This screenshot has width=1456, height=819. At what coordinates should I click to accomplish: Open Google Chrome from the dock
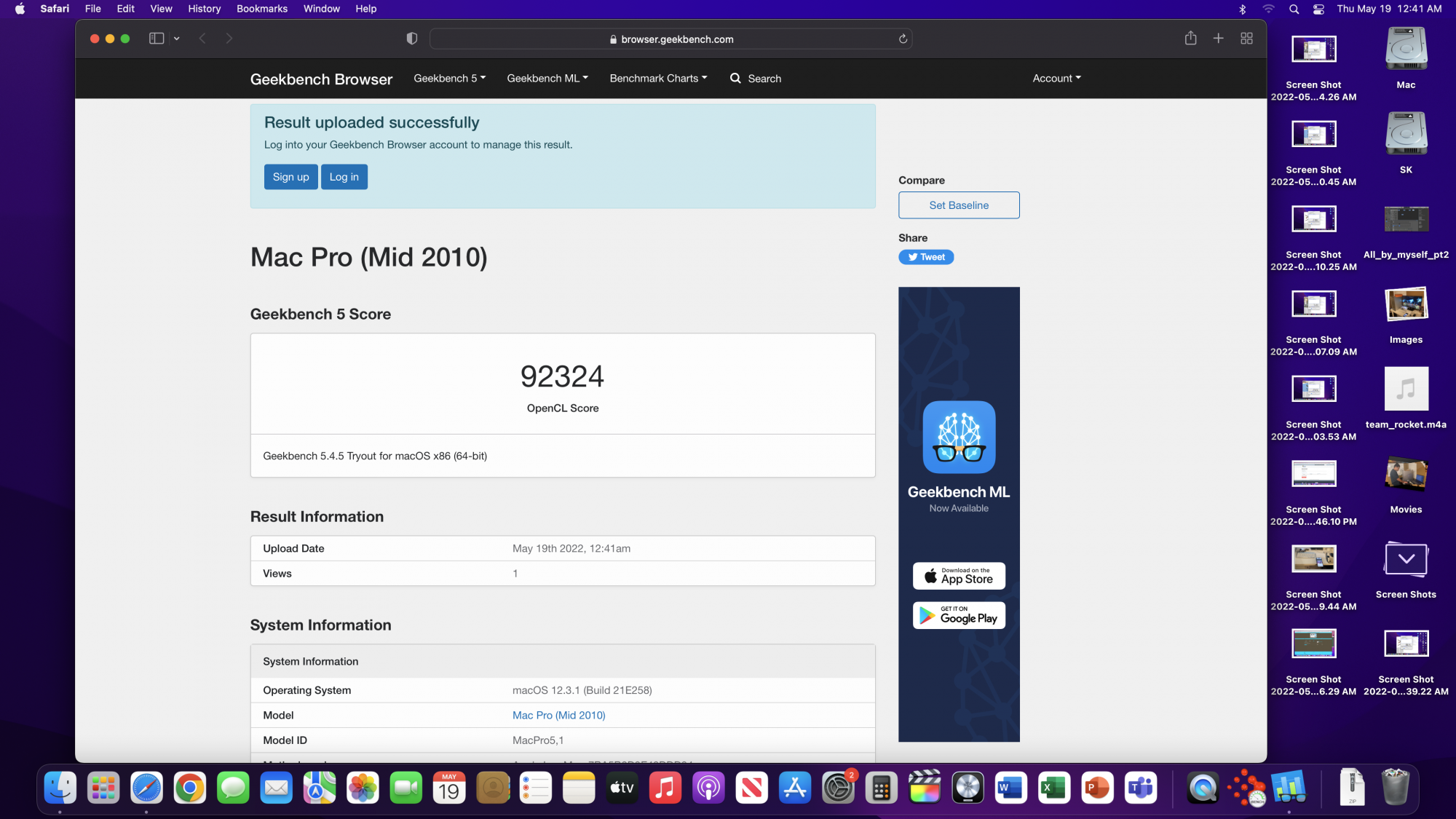190,788
